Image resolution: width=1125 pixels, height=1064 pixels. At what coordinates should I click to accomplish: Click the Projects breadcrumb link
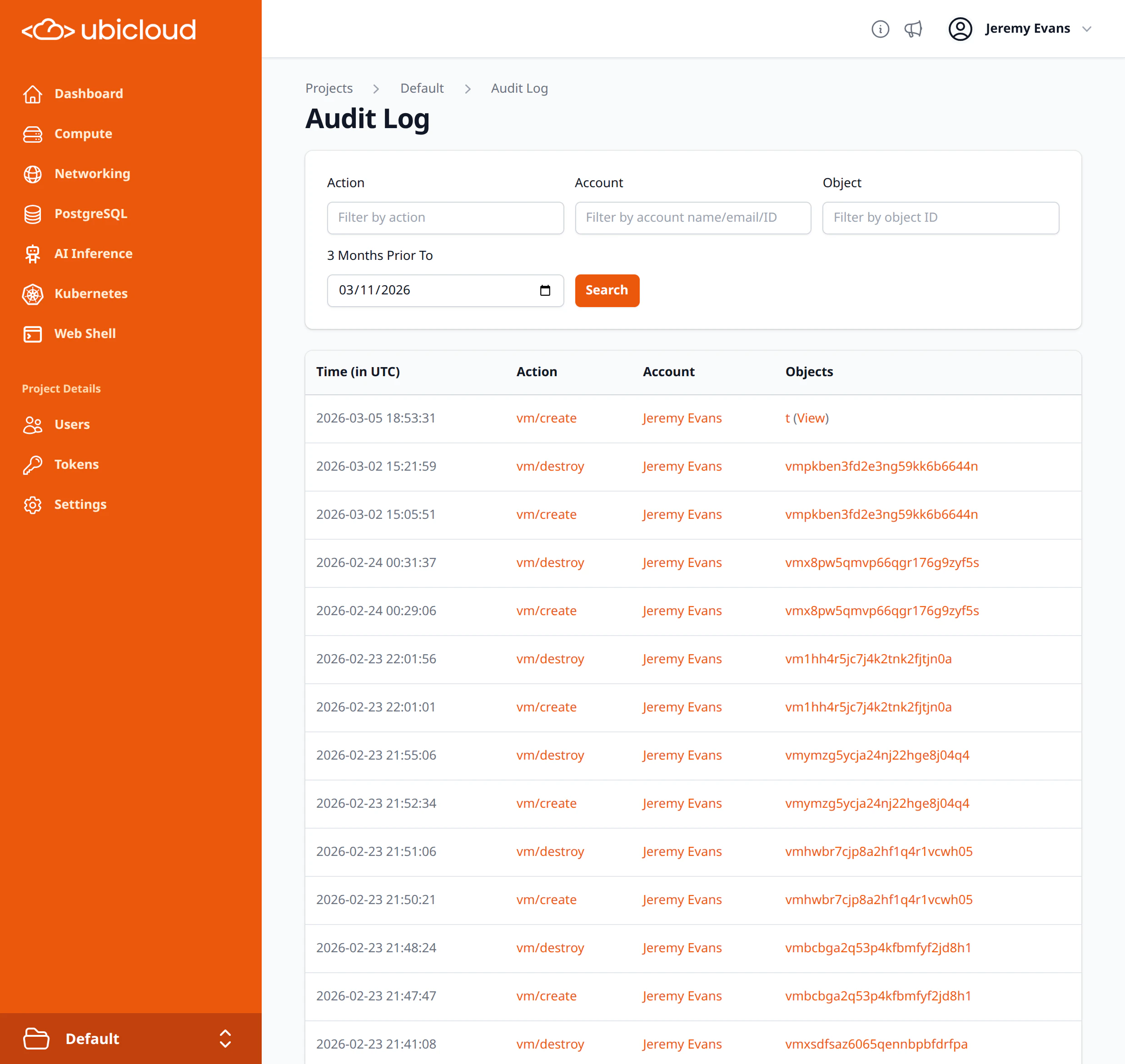tap(329, 89)
